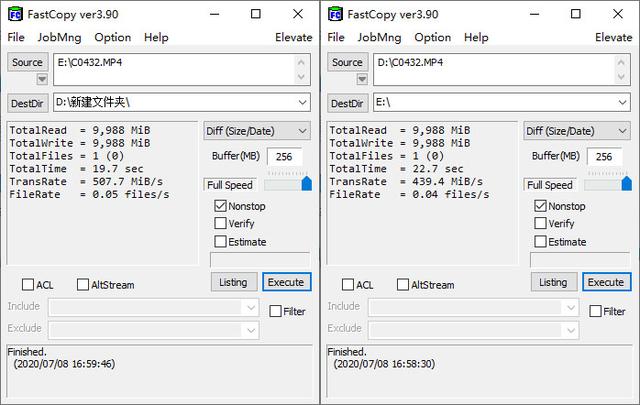
Task: Click Source field scroll up arrow, left window
Action: click(x=301, y=62)
